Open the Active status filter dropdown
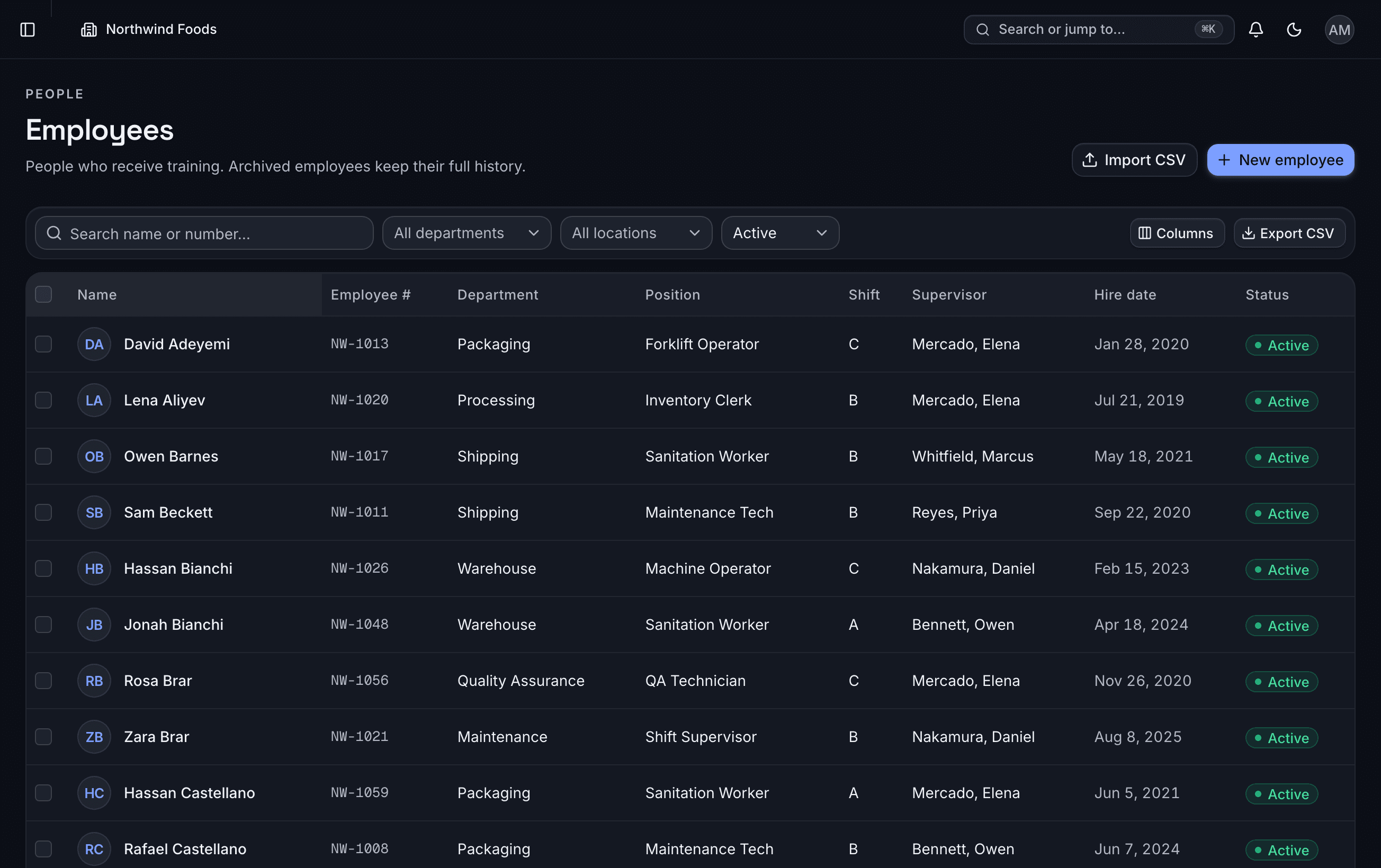Image resolution: width=1381 pixels, height=868 pixels. 780,233
